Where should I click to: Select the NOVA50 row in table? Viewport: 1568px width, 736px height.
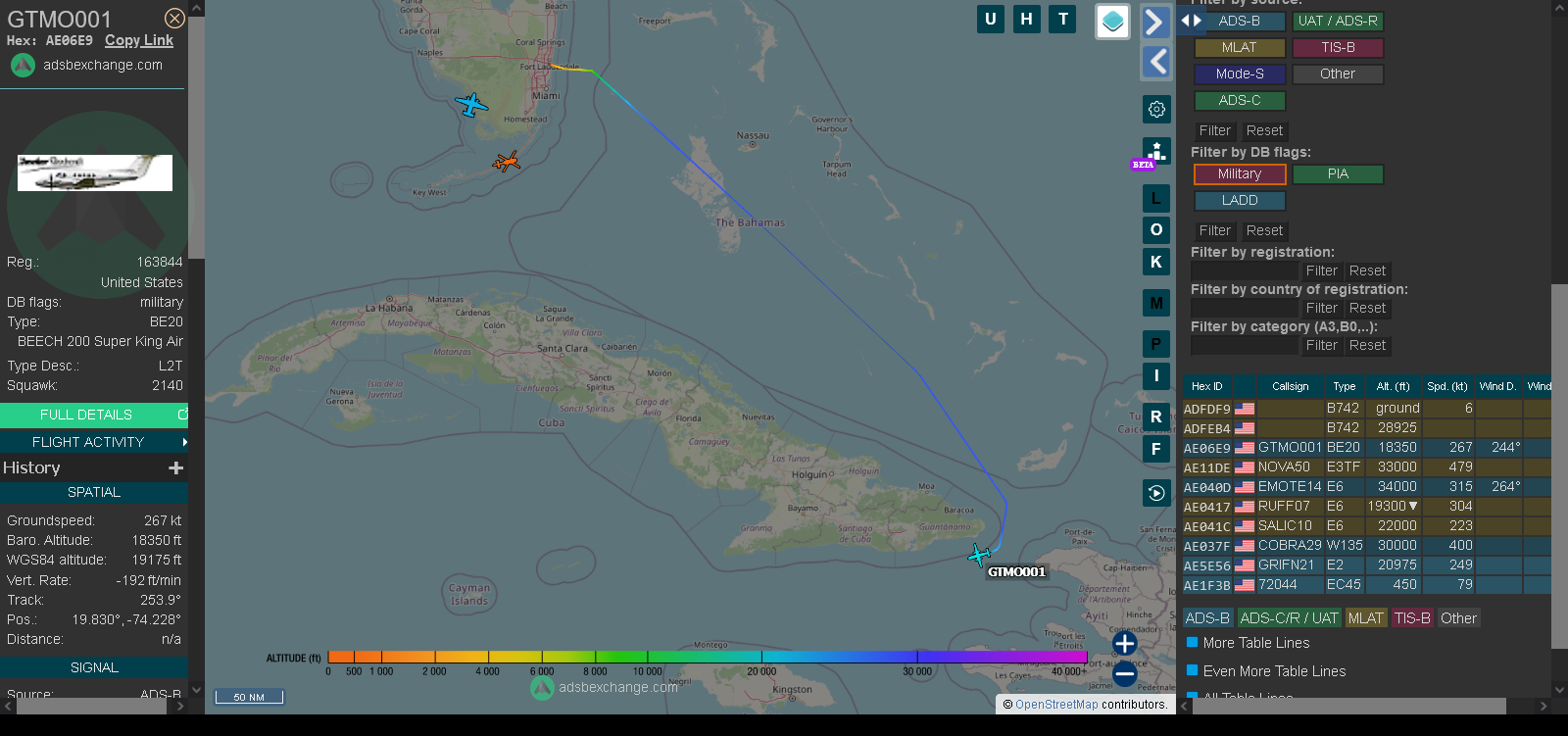pos(1367,467)
